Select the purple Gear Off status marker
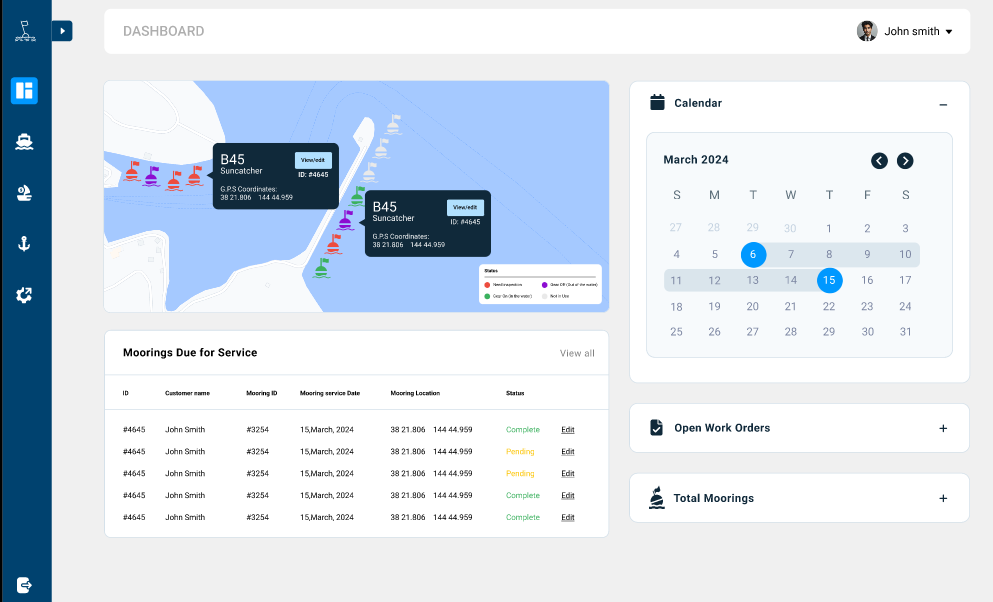Screen dimensions: 993x602 click(x=544, y=285)
